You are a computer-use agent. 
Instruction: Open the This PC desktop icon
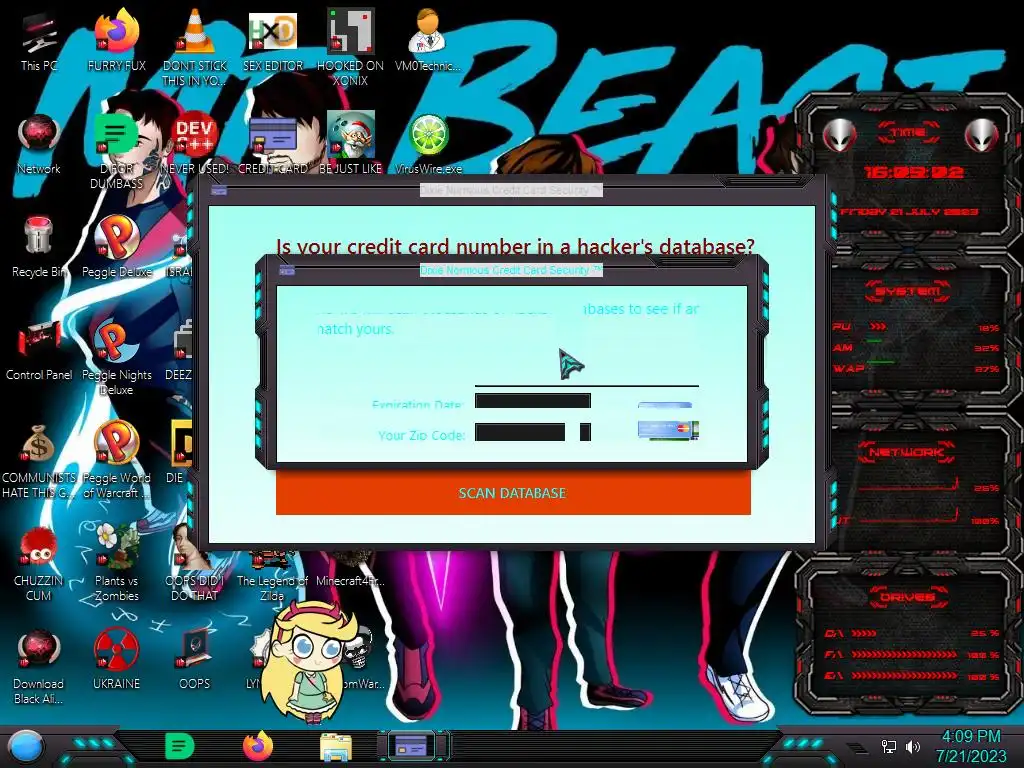[39, 40]
